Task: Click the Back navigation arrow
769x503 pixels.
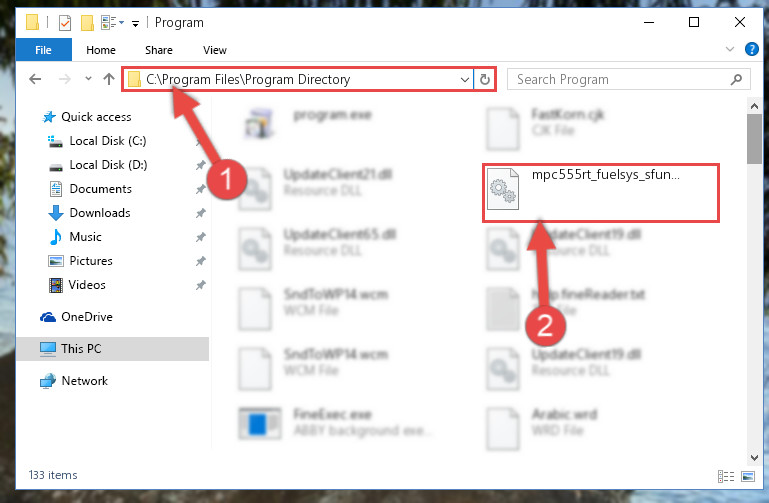Action: click(x=35, y=79)
